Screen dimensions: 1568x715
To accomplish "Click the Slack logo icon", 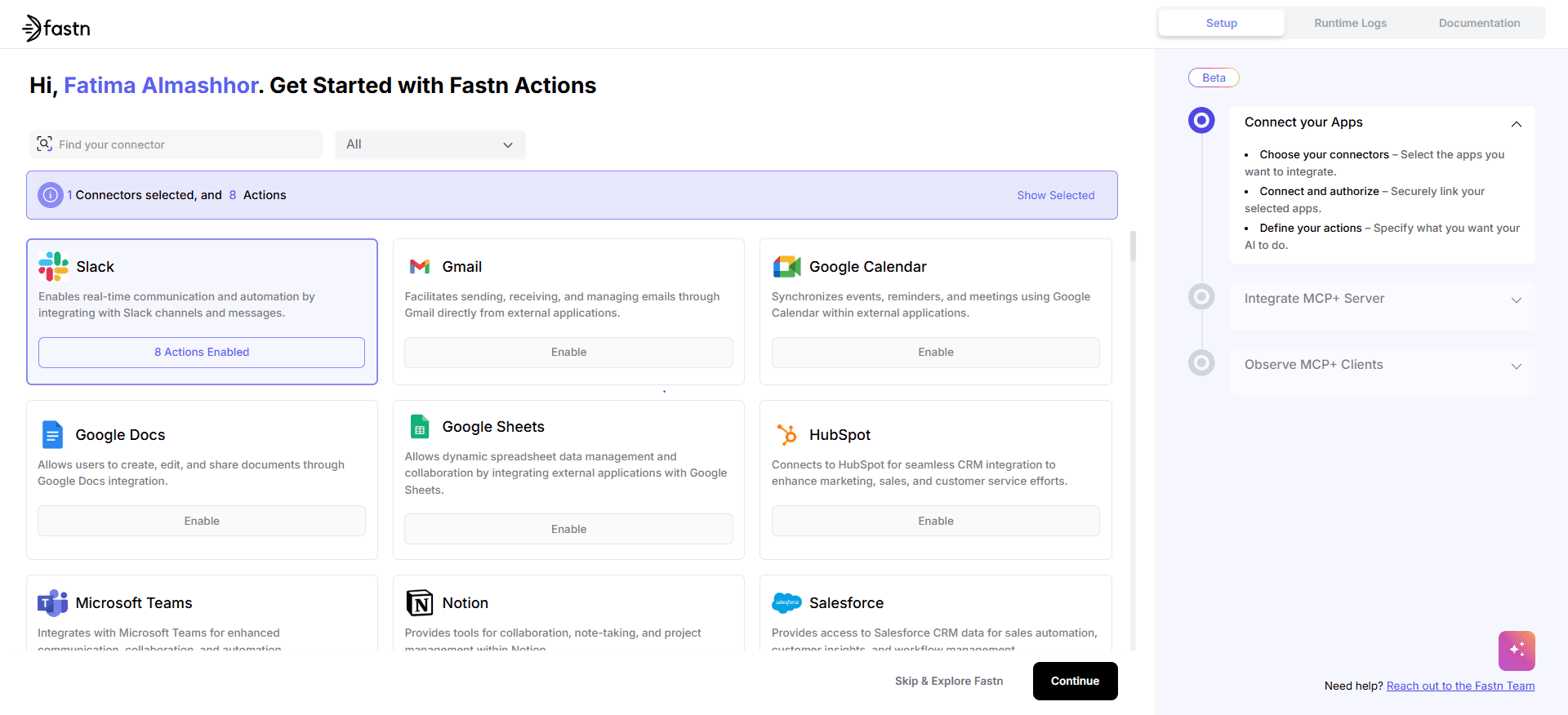I will [54, 266].
